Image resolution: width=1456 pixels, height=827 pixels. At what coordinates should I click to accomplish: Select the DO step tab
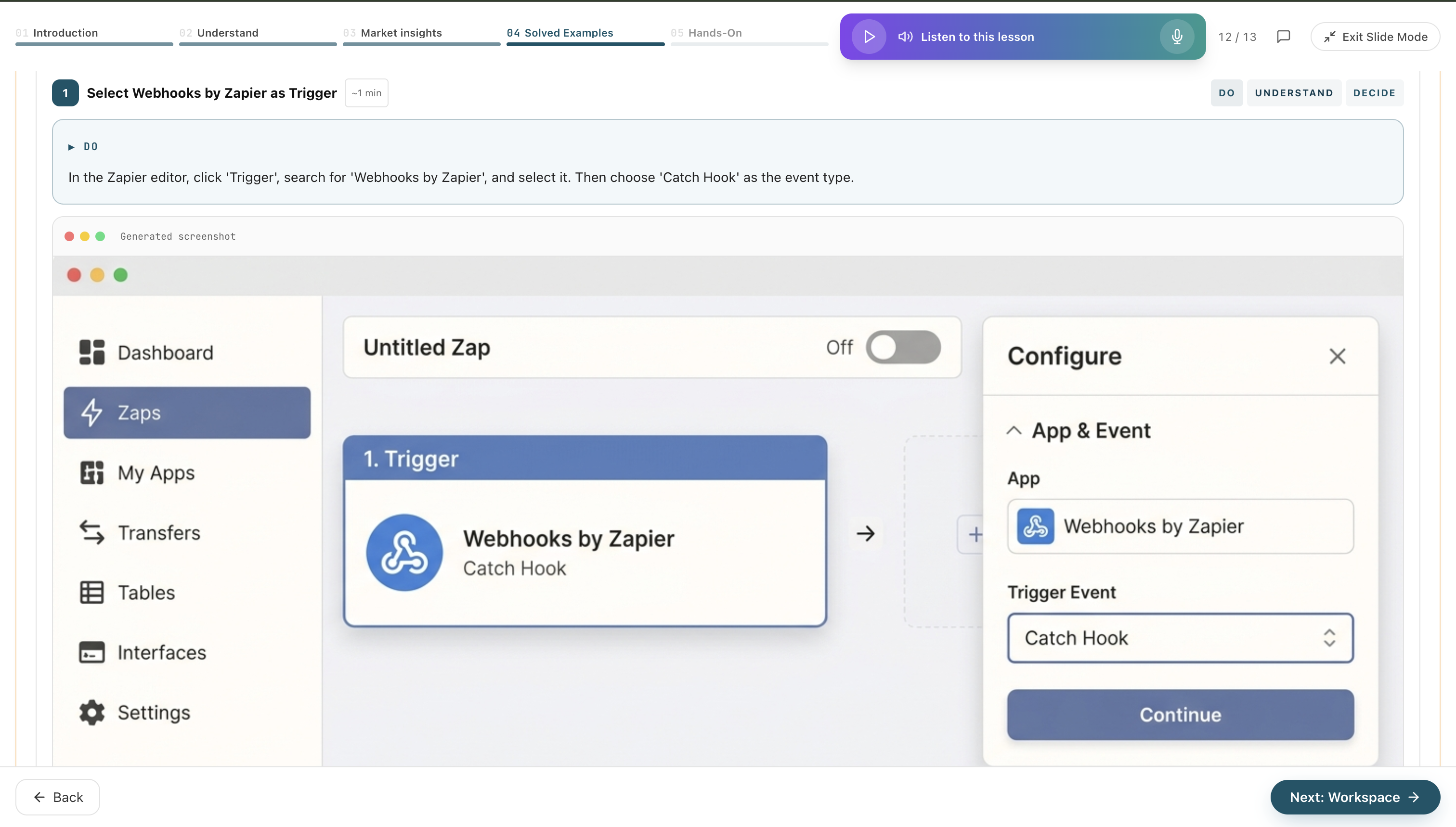click(x=1226, y=92)
